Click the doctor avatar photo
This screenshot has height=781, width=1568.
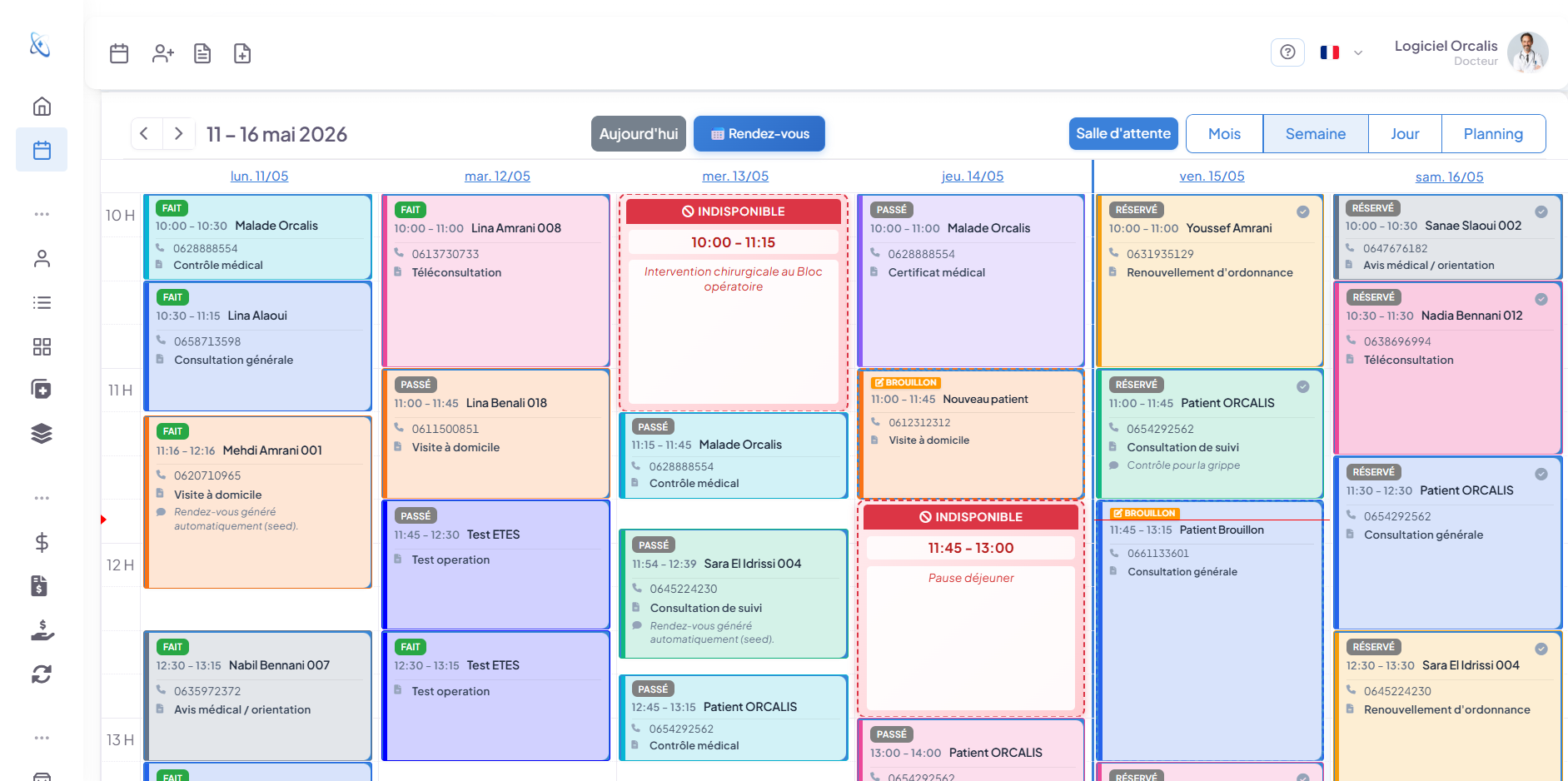point(1527,52)
